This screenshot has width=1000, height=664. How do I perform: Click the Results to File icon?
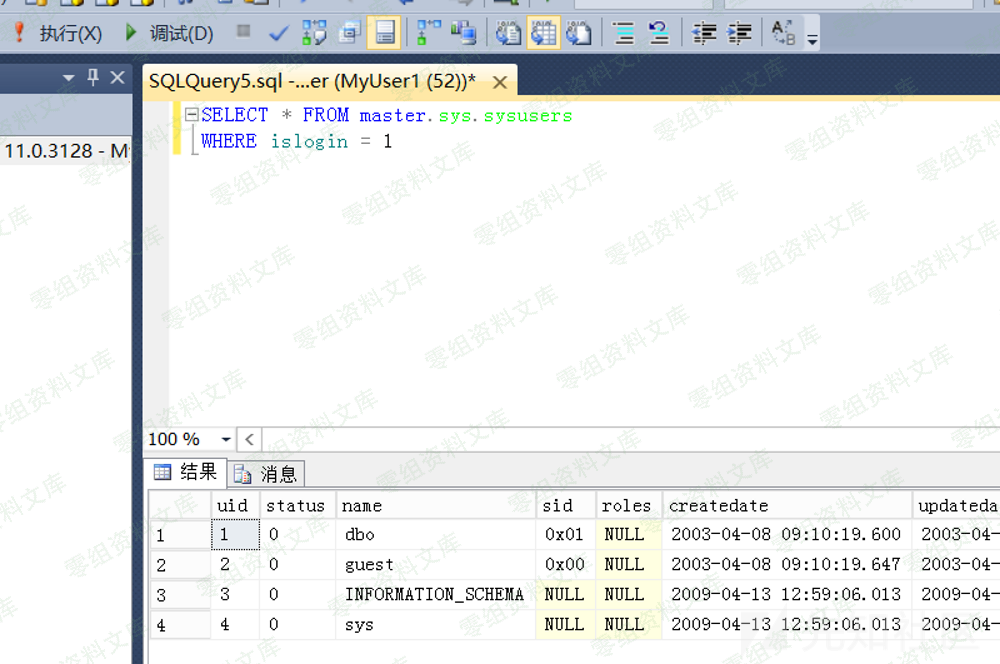coord(578,34)
